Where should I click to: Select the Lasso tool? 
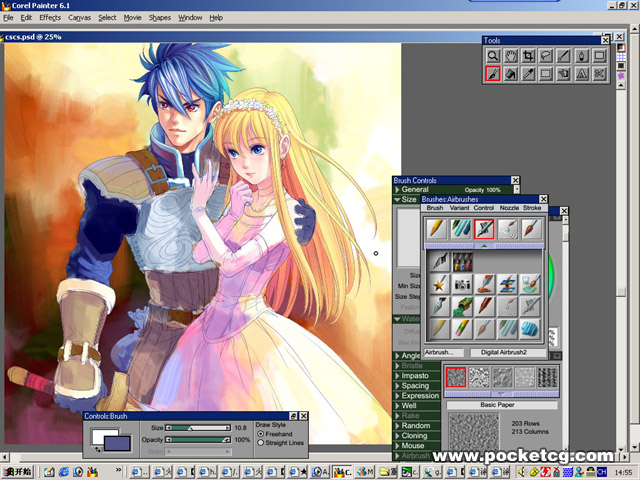tap(546, 56)
